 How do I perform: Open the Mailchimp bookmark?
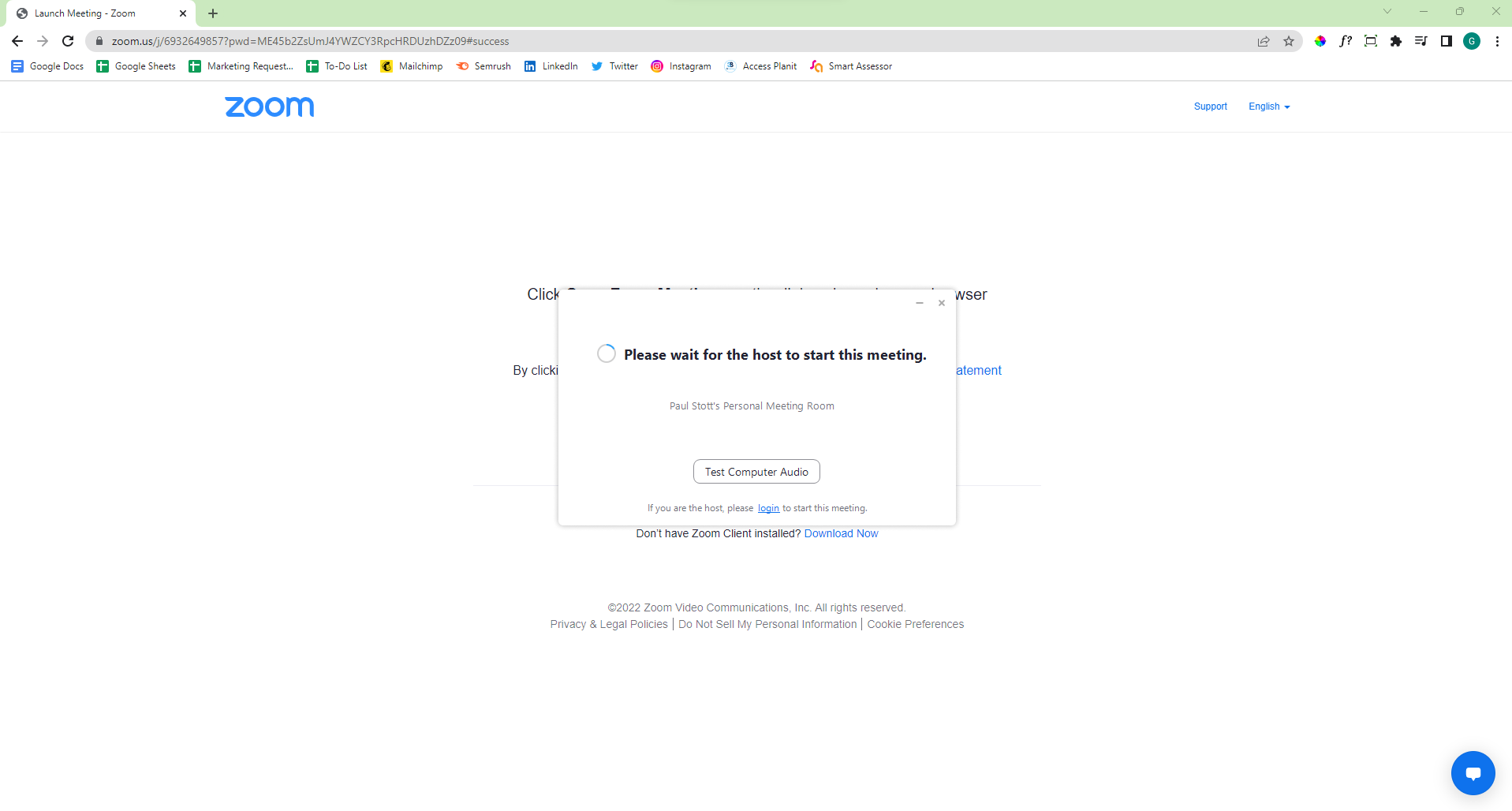pyautogui.click(x=412, y=66)
